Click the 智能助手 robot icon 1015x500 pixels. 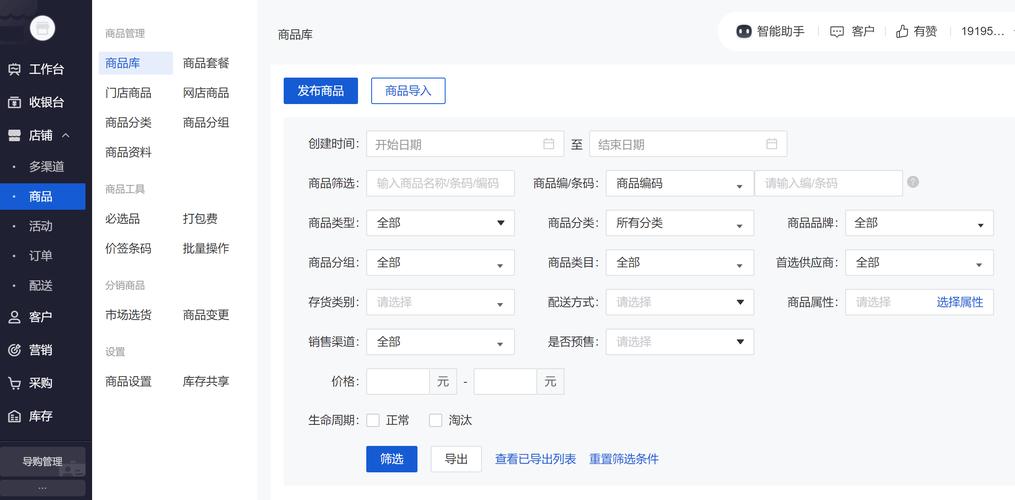coord(744,31)
